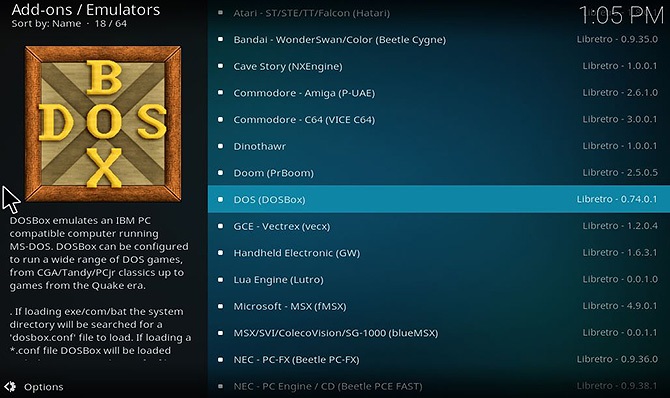Click Libretro - 2.5.0.5 version text
The image size is (670, 398).
click(620, 172)
